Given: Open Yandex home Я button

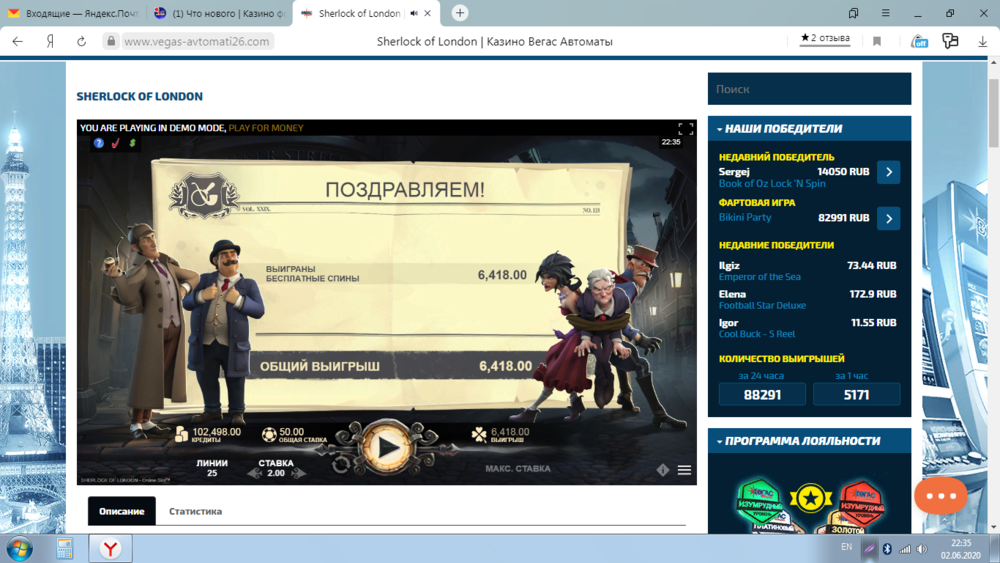Looking at the screenshot, I should coord(50,41).
